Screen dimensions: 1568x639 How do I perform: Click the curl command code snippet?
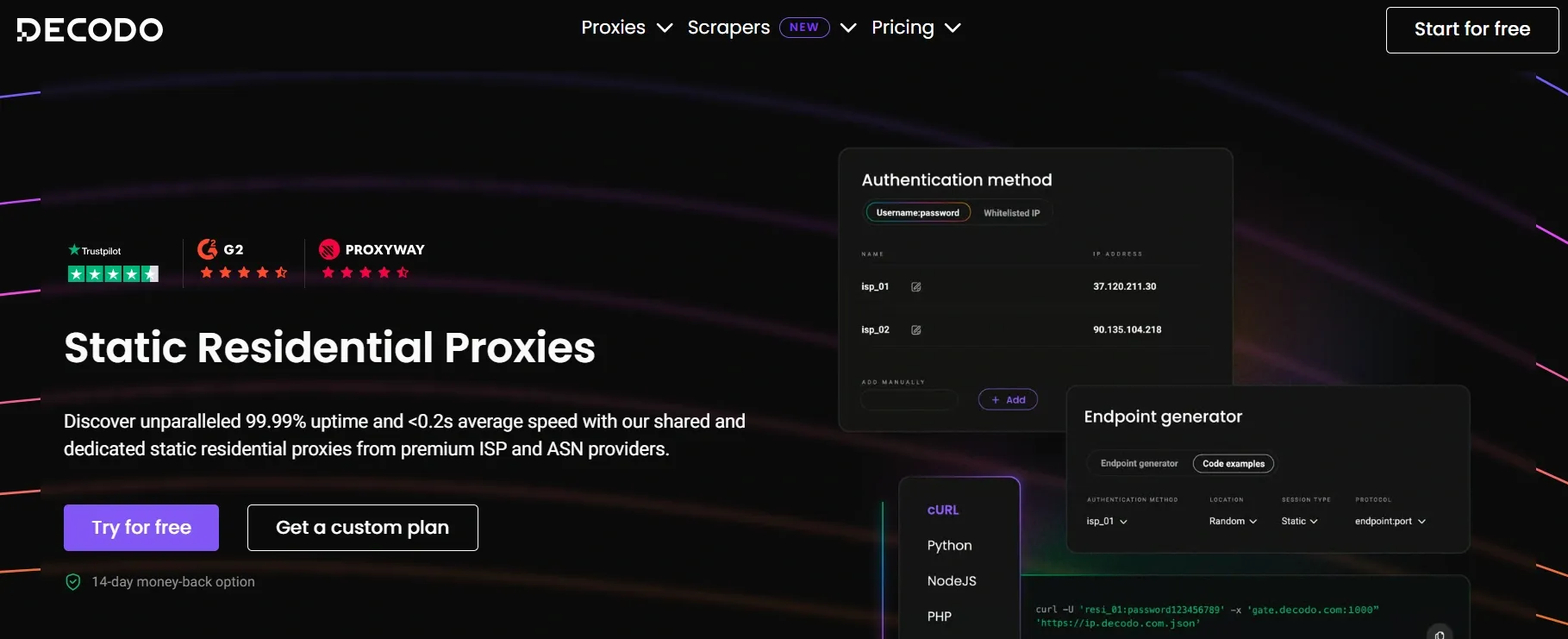1207,617
